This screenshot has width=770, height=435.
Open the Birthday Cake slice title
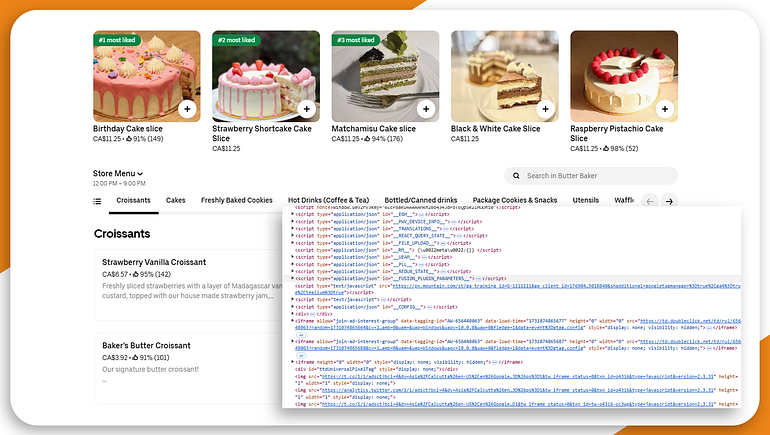pos(128,129)
